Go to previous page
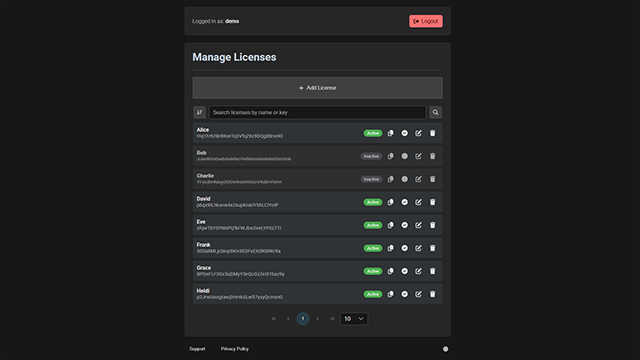 point(288,318)
